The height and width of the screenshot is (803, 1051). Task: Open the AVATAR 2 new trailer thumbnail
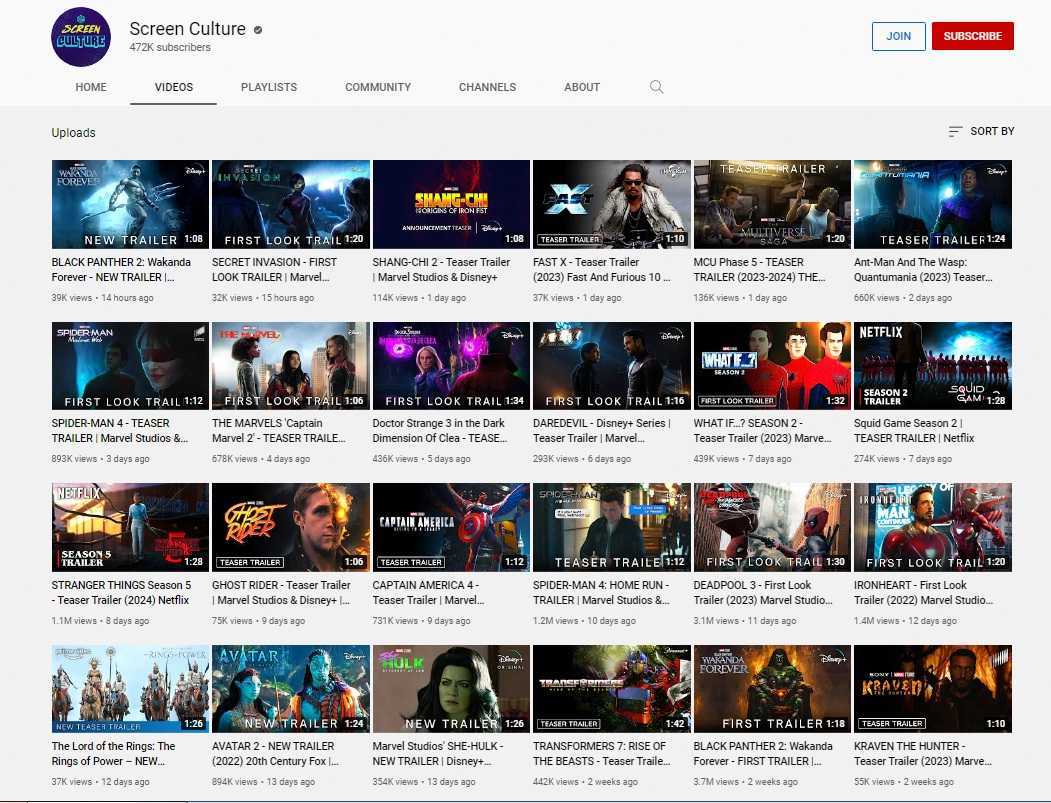(x=290, y=688)
